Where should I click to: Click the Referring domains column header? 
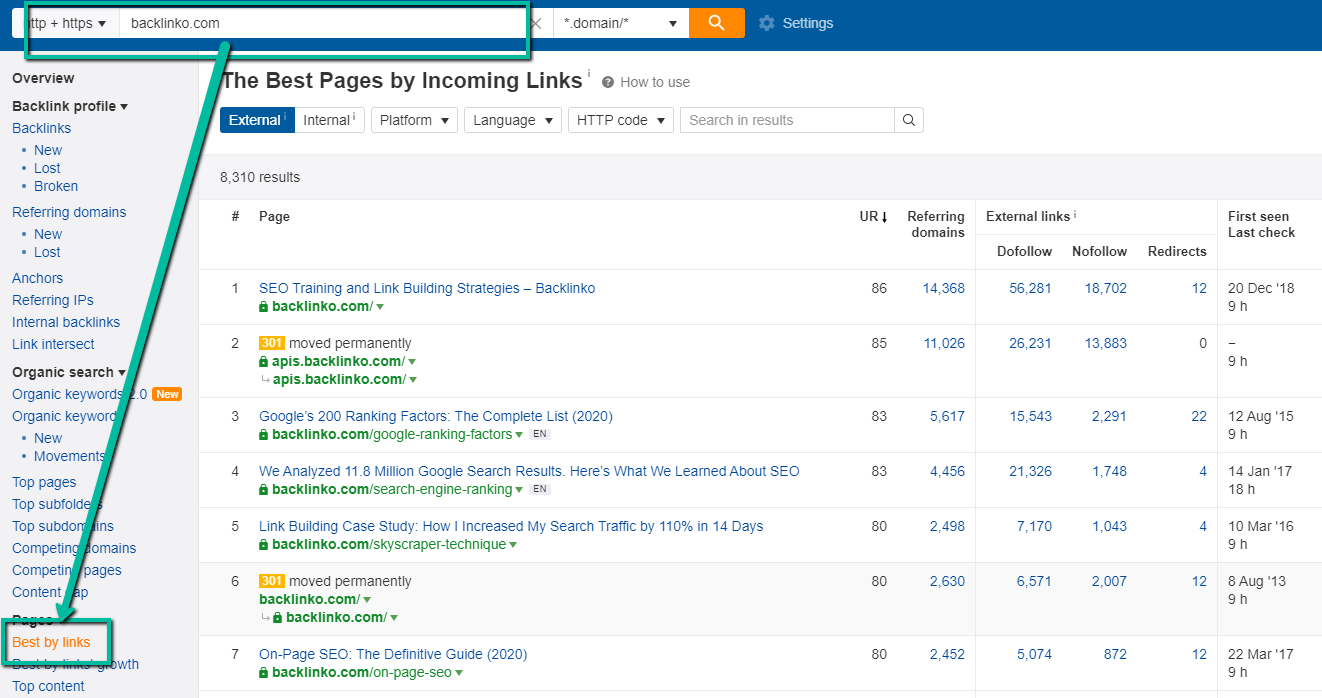coord(936,224)
